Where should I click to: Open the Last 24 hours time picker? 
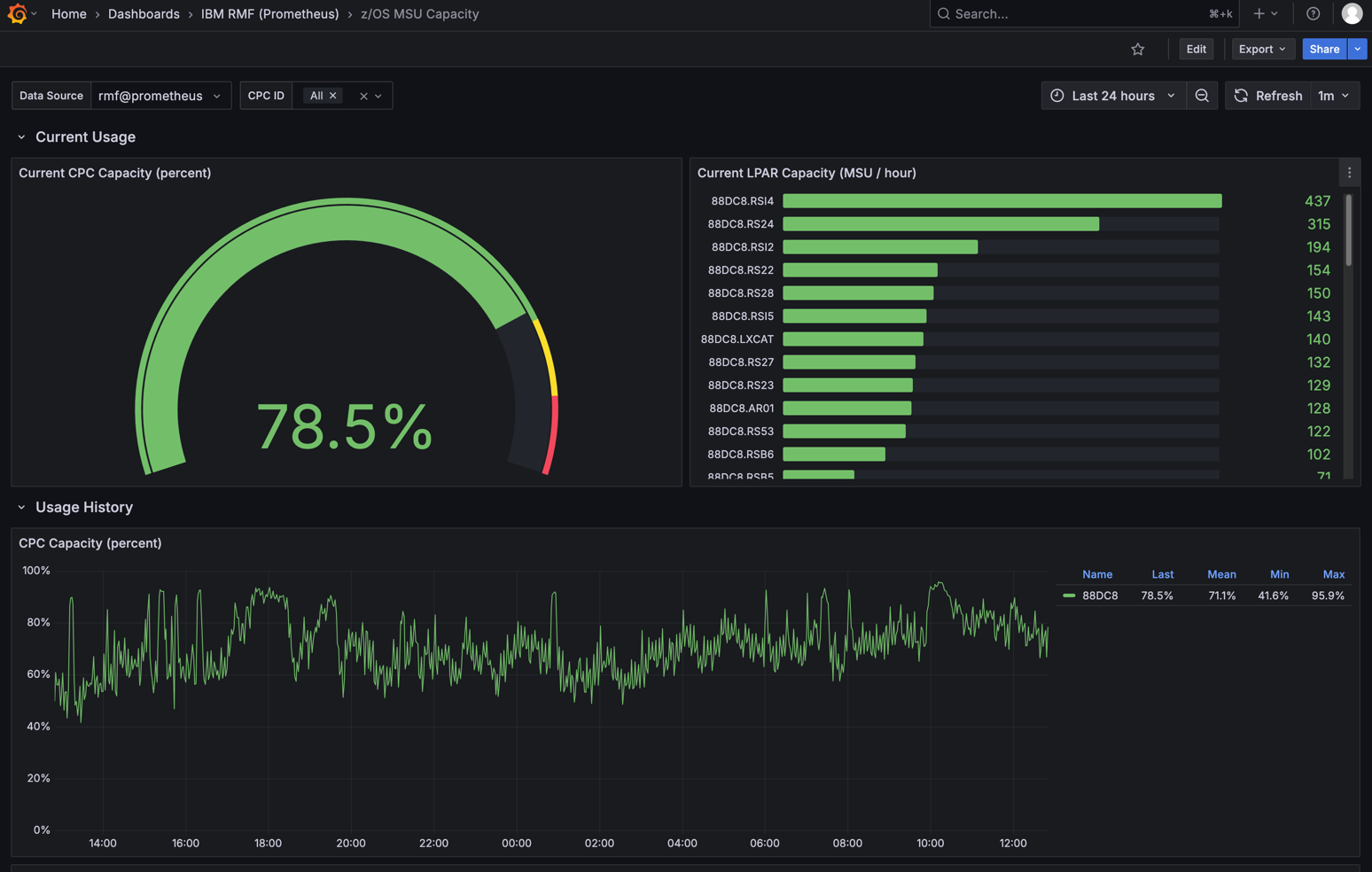coord(1113,96)
